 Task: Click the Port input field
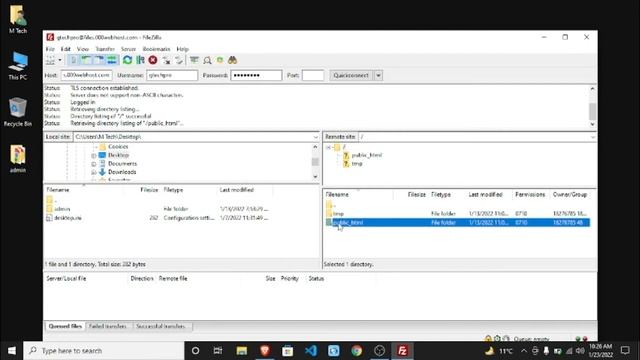(x=313, y=75)
